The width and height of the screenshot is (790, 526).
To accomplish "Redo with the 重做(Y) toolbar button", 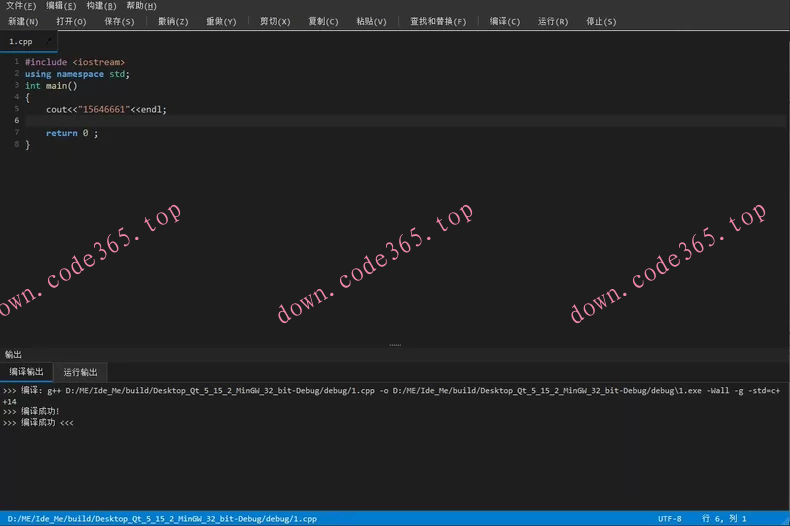I will click(221, 21).
